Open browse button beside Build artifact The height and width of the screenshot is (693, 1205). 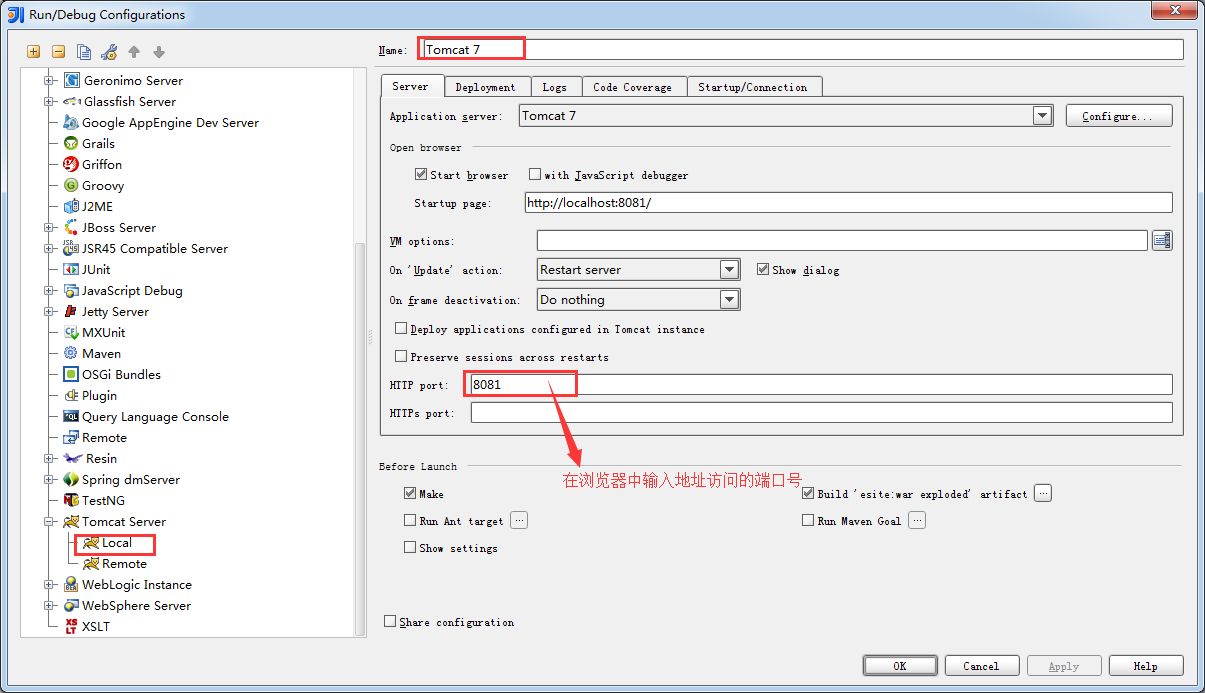[x=1043, y=493]
